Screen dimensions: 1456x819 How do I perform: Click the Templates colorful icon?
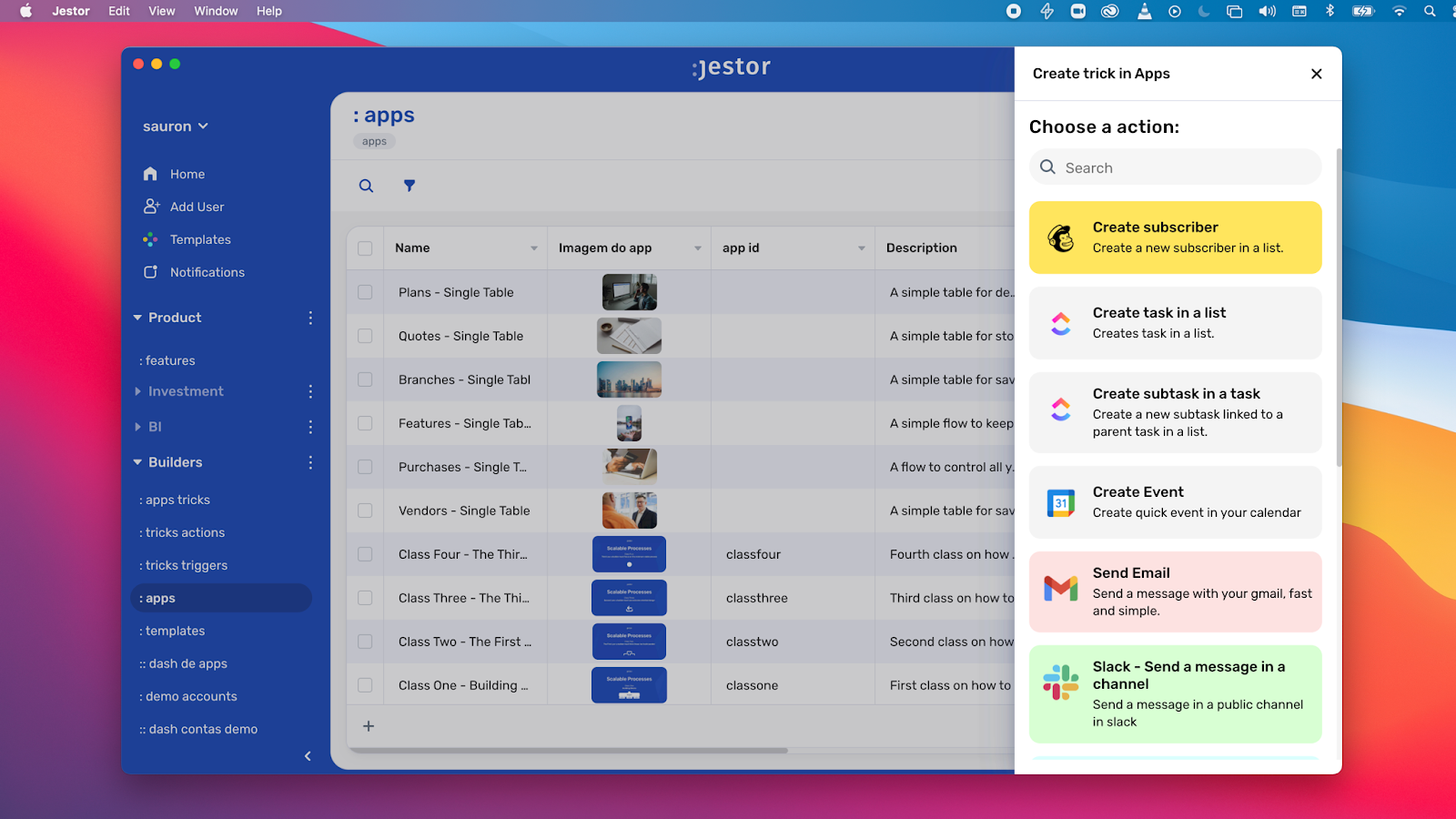pyautogui.click(x=150, y=239)
